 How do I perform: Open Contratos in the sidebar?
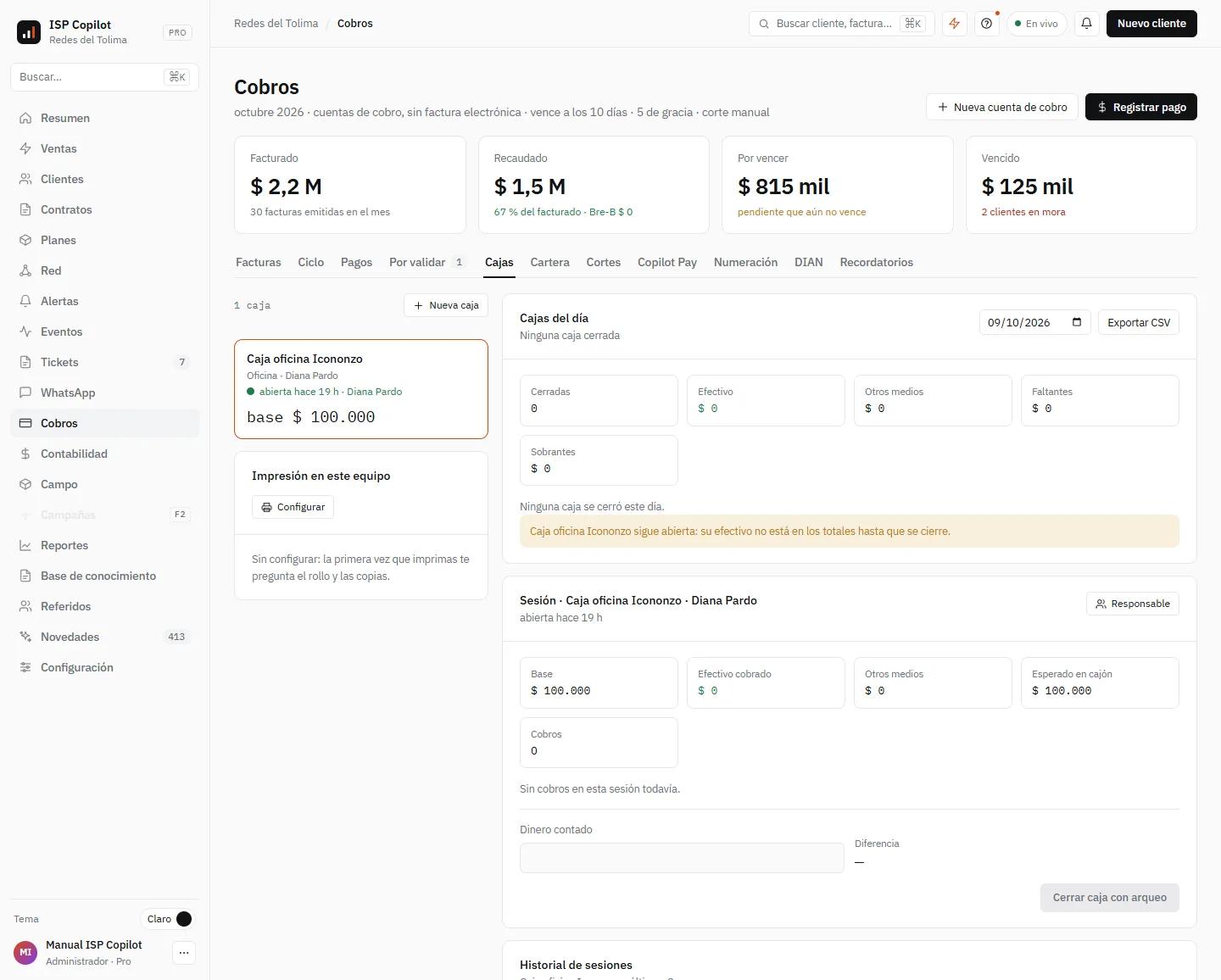[x=104, y=209]
